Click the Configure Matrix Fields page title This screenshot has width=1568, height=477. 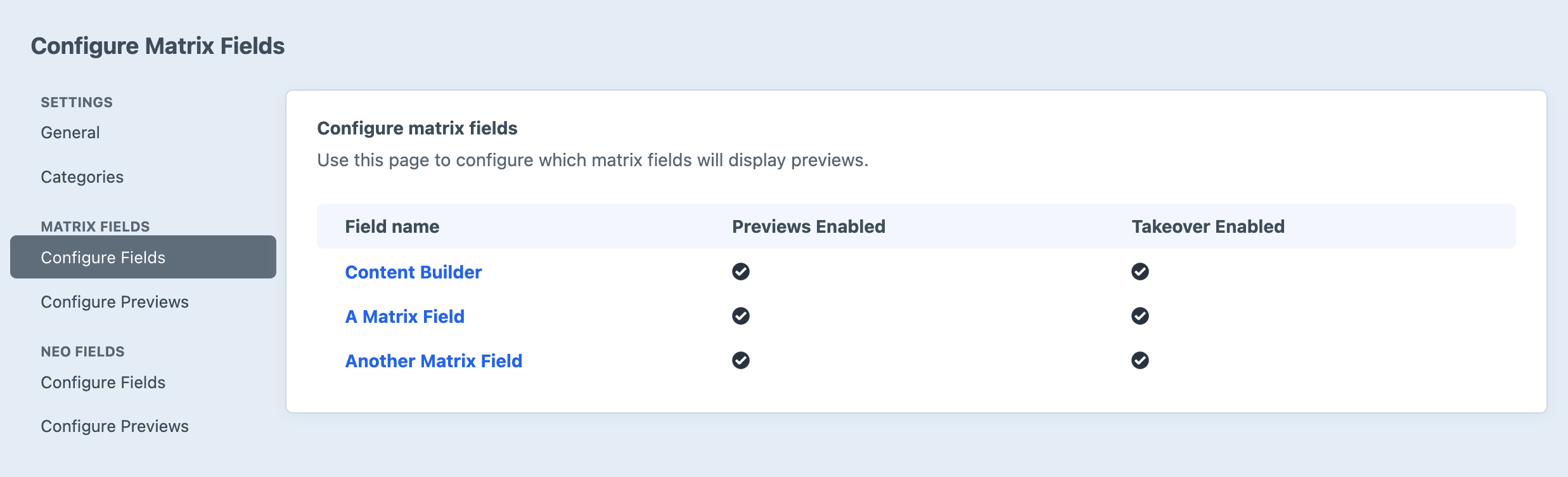click(x=158, y=46)
